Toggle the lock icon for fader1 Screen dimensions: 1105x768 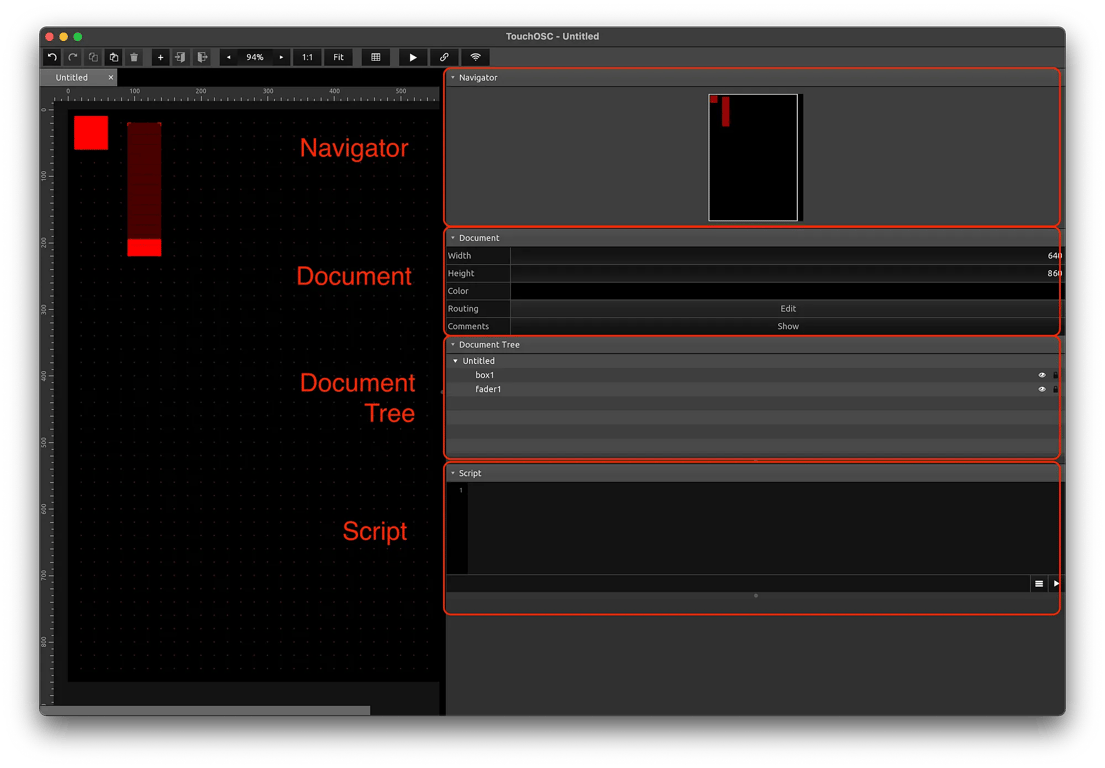[1056, 389]
